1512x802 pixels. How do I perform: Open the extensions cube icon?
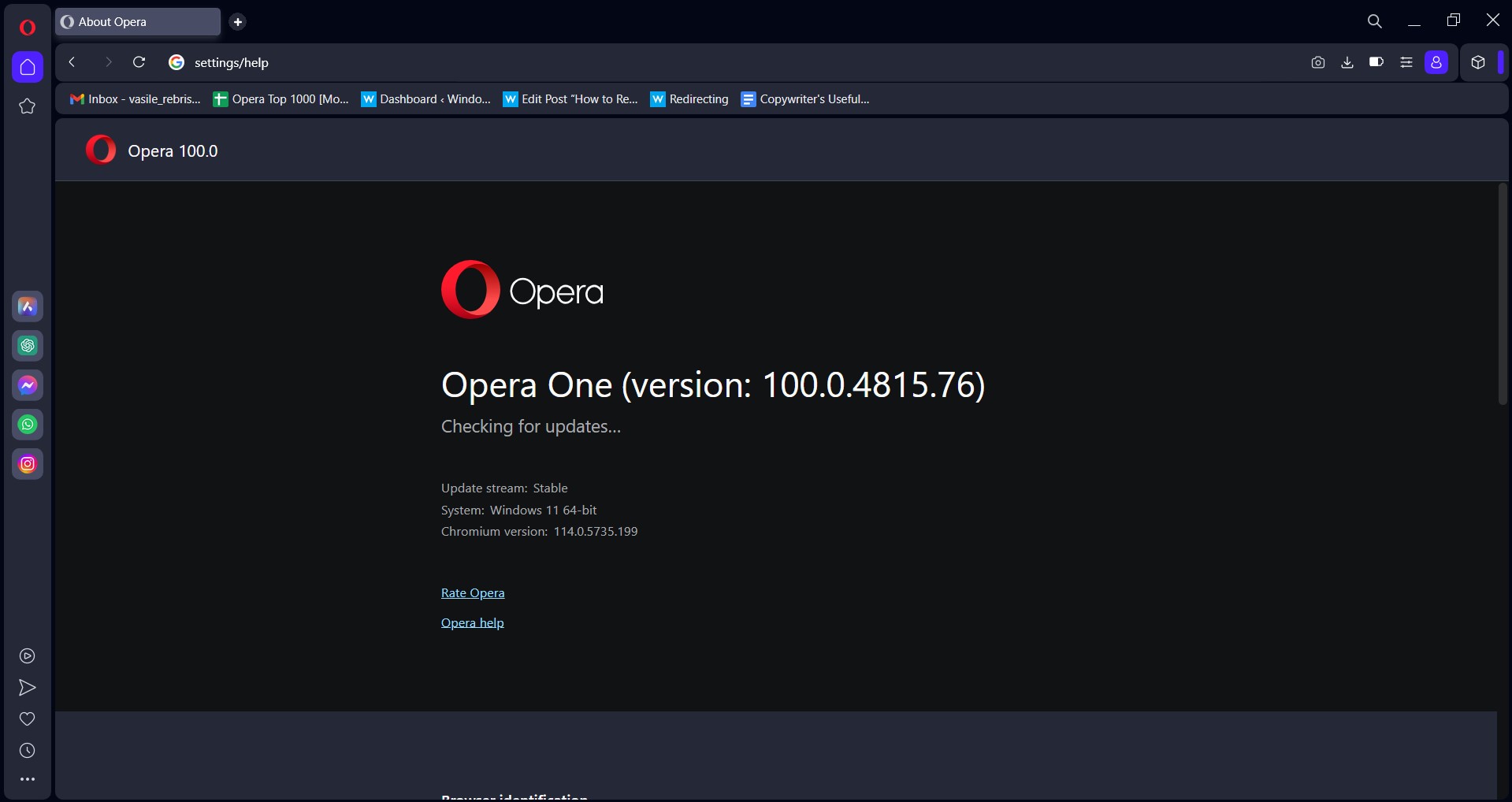click(1478, 62)
